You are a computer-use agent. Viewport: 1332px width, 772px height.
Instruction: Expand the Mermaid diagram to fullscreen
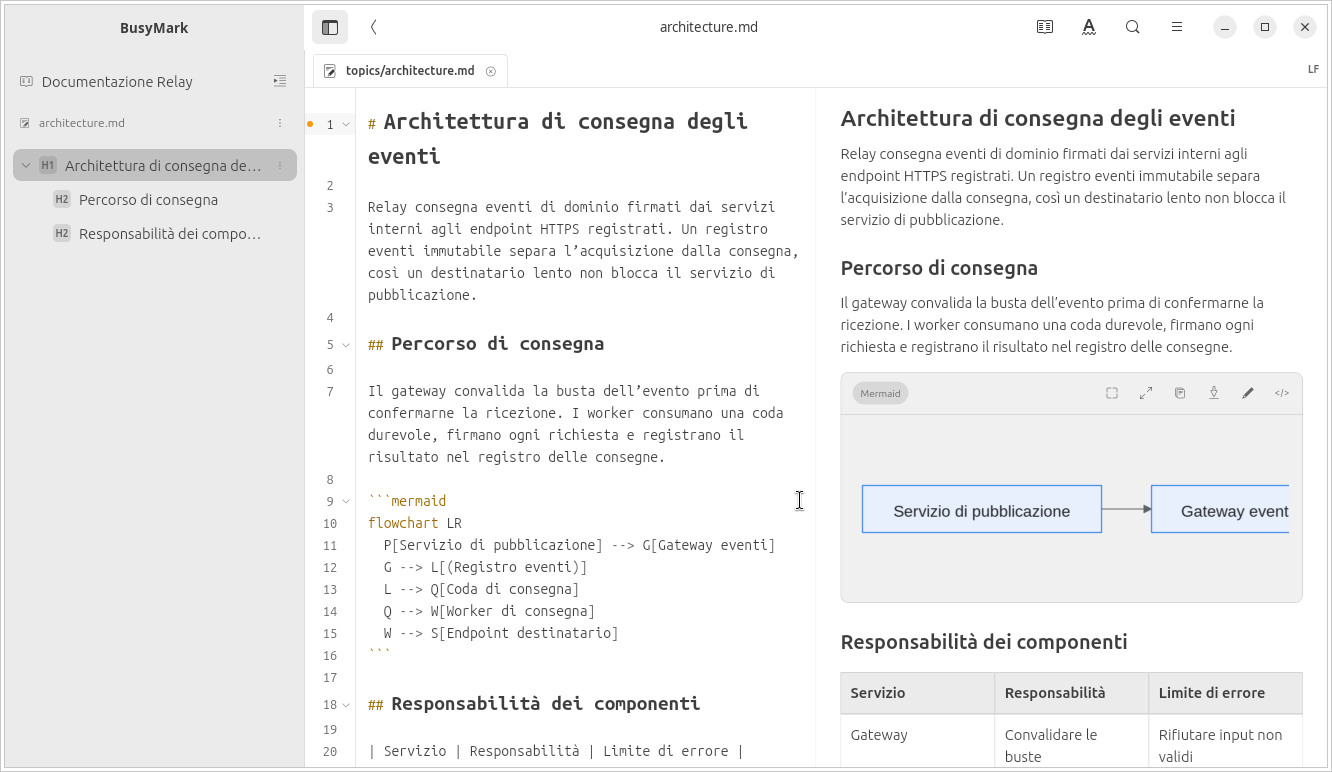1146,393
